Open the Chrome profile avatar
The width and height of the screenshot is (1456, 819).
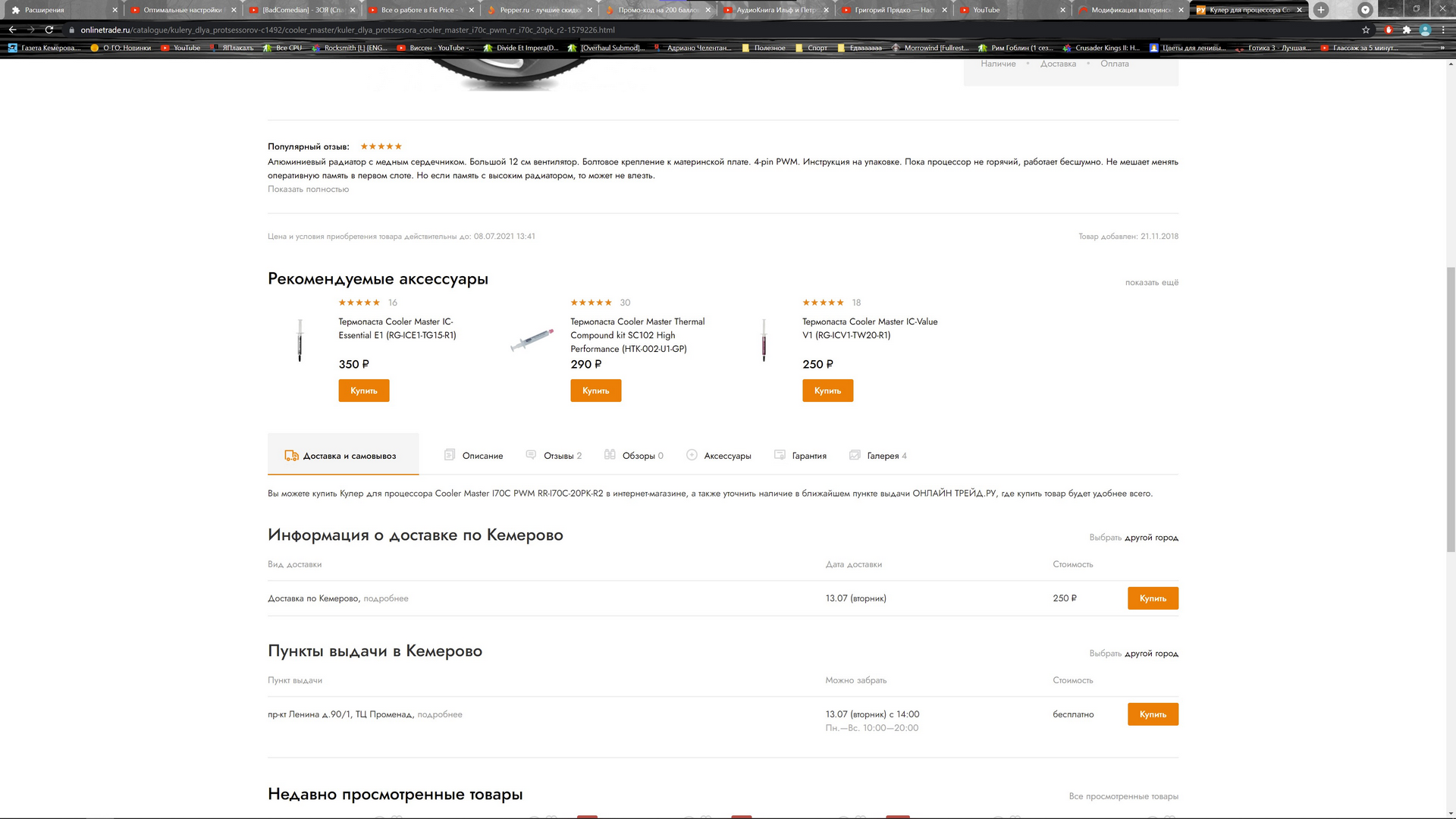tap(1425, 30)
